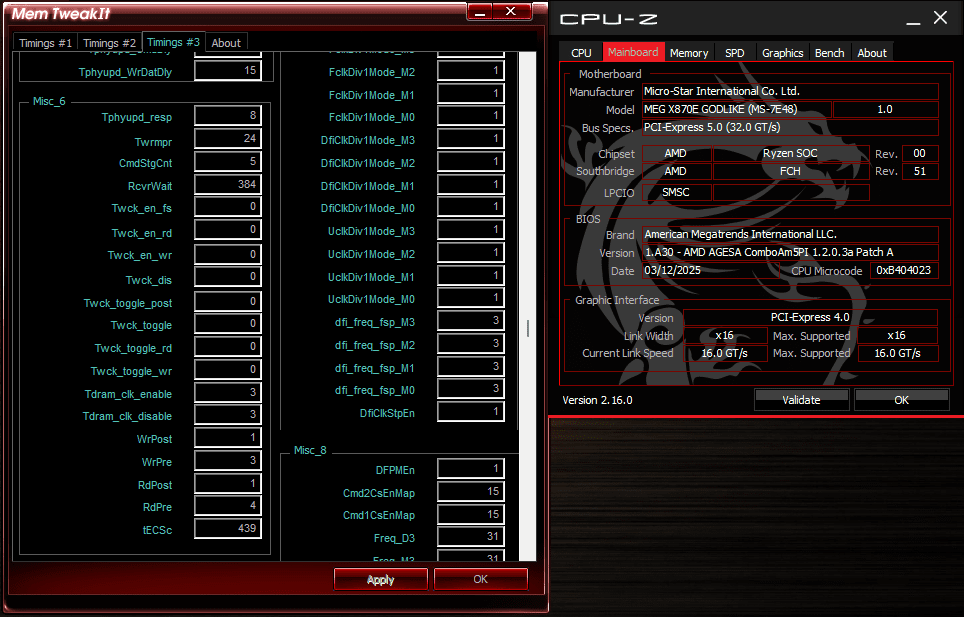This screenshot has width=964, height=617.
Task: Select the CmdStgCnt input field
Action: [x=227, y=162]
